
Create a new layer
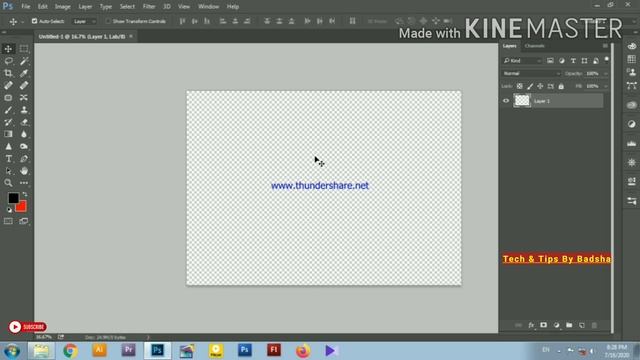tap(582, 325)
